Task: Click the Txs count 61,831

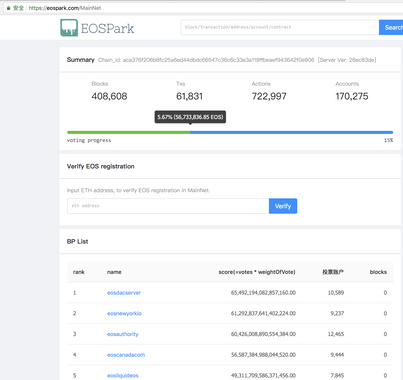Action: pyautogui.click(x=189, y=96)
